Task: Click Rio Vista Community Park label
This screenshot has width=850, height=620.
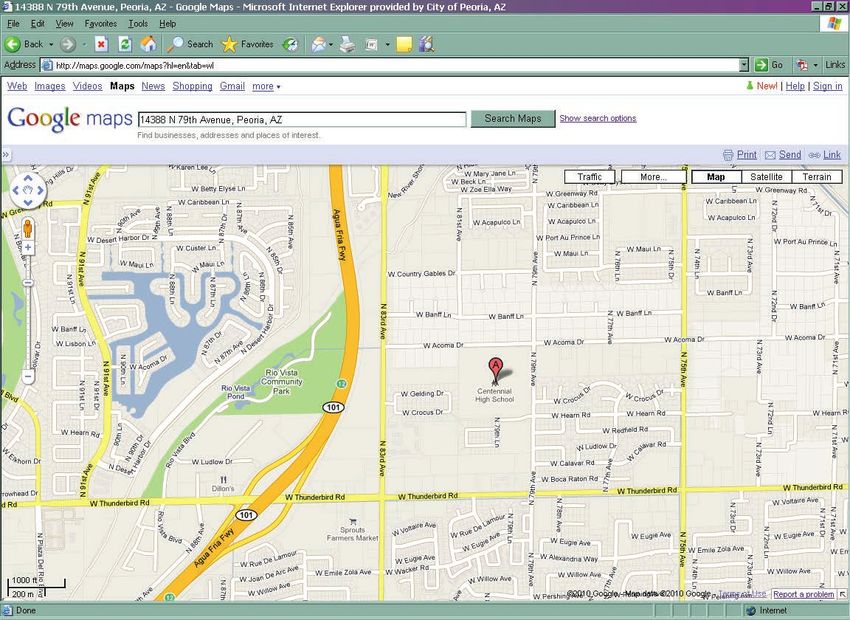Action: (x=281, y=382)
